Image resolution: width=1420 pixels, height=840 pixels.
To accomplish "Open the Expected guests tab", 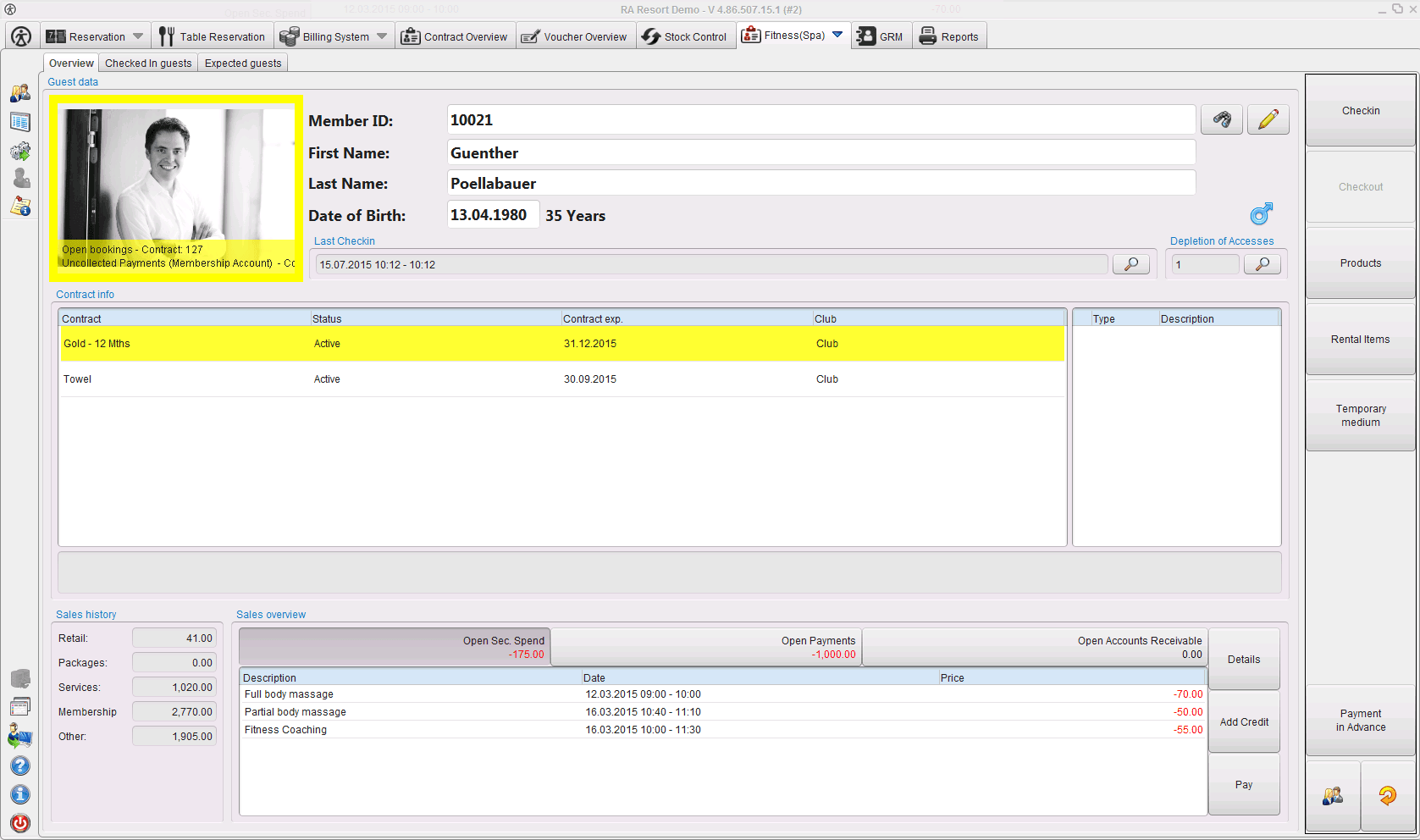I will (242, 63).
